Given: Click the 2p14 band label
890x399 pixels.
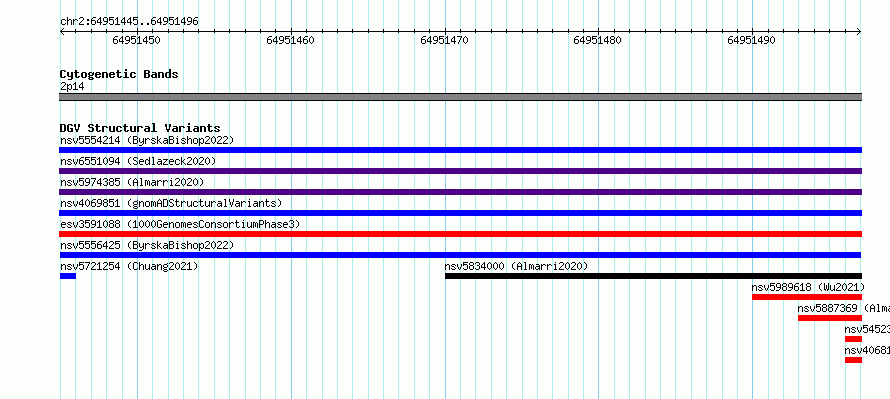Looking at the screenshot, I should pos(72,86).
